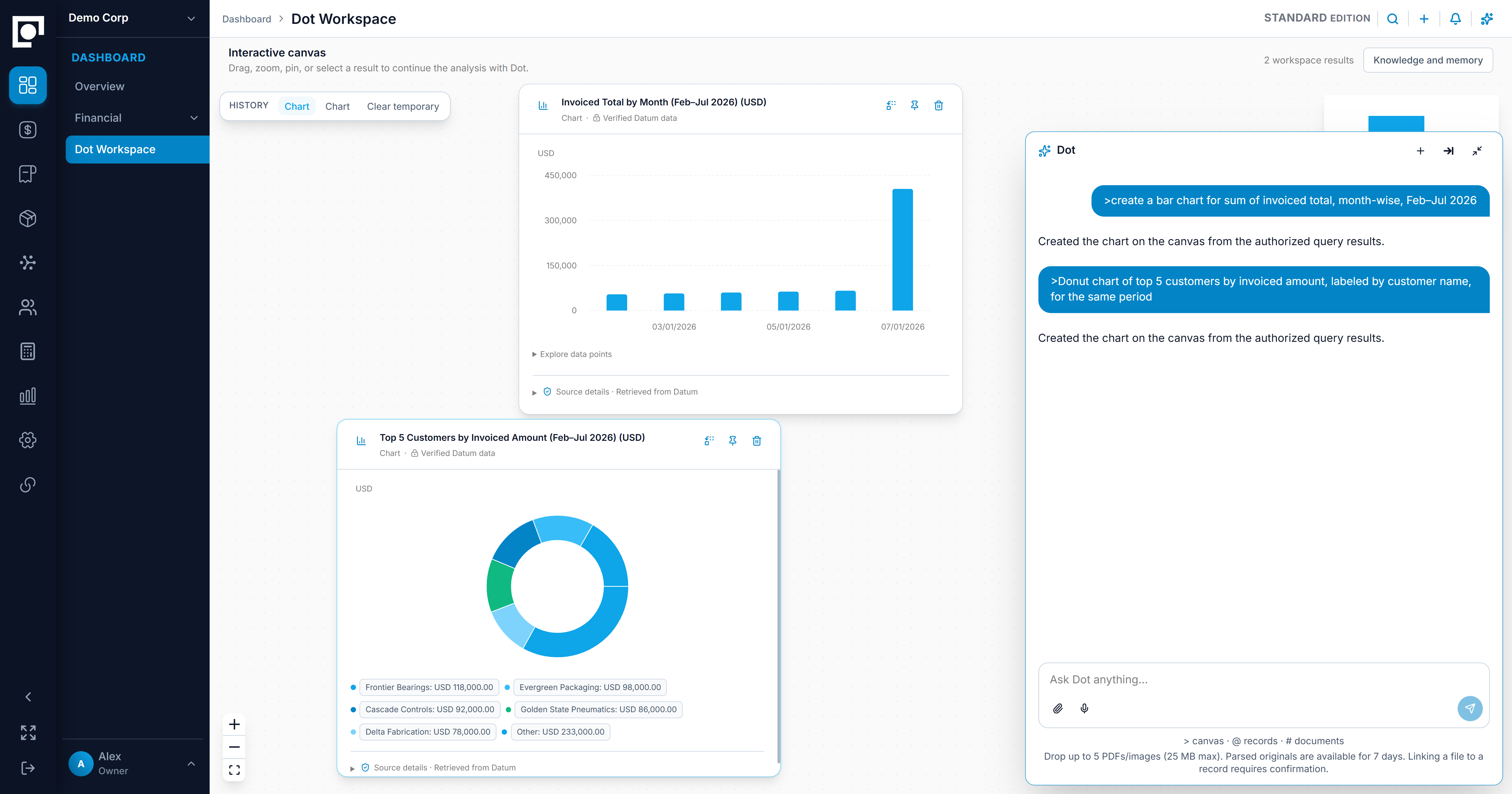This screenshot has width=1512, height=794.
Task: Open the Alex Owner user menu
Action: point(133,763)
